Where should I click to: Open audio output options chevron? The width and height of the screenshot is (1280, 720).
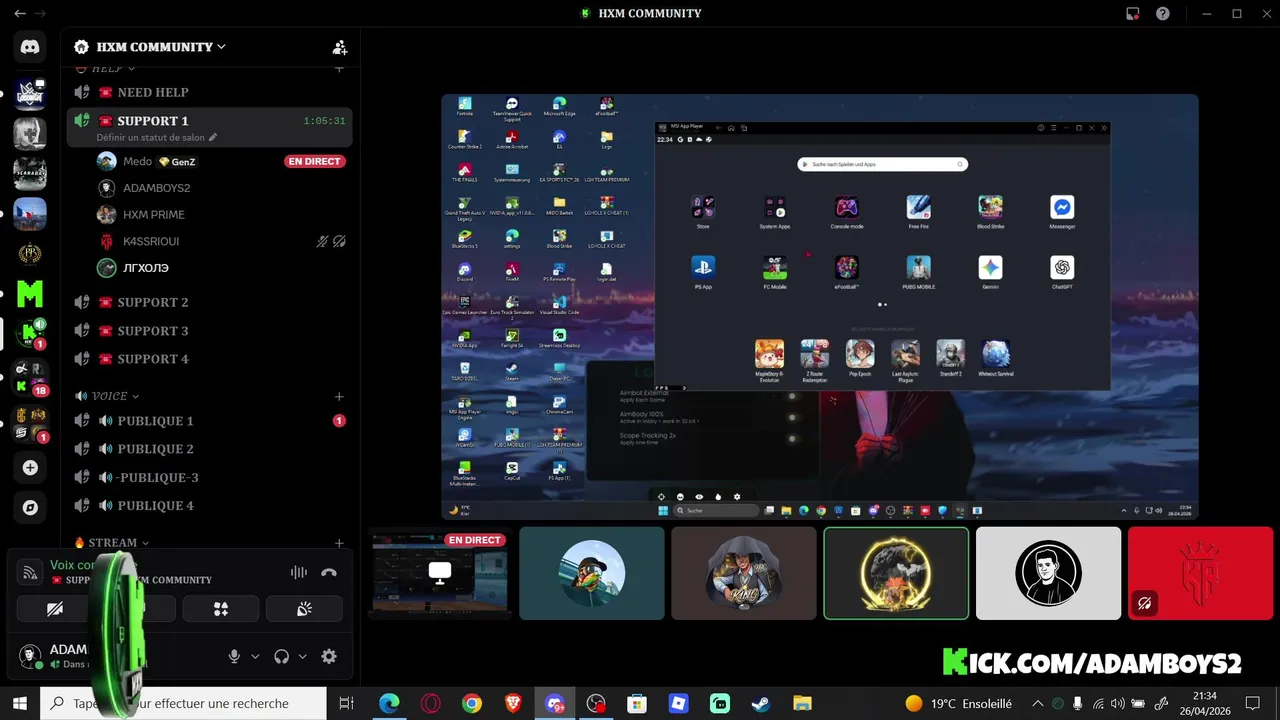302,657
